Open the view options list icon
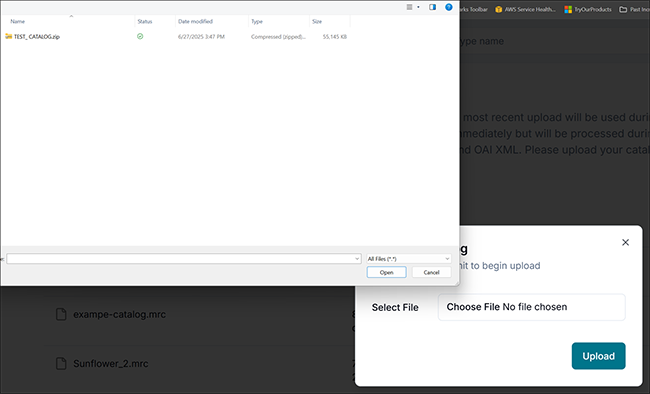 410,7
